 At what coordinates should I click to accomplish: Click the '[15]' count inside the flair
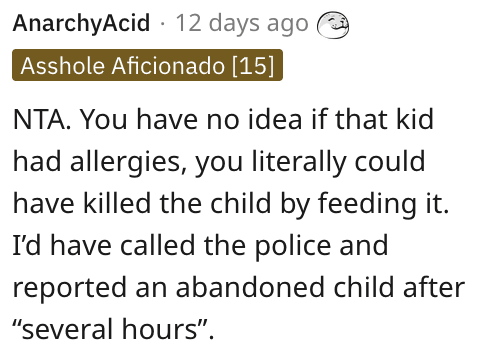[253, 65]
